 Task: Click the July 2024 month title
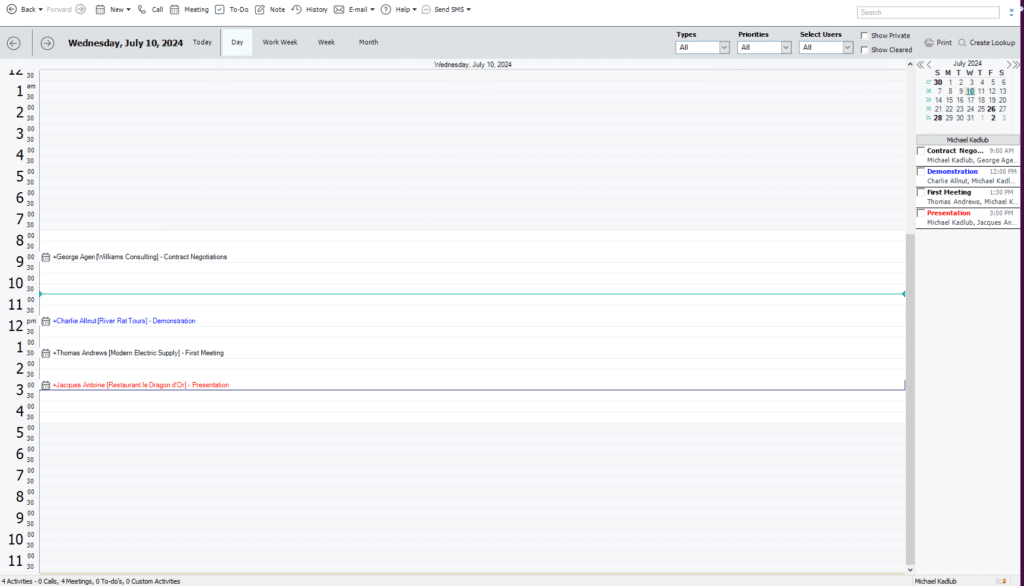pyautogui.click(x=967, y=64)
